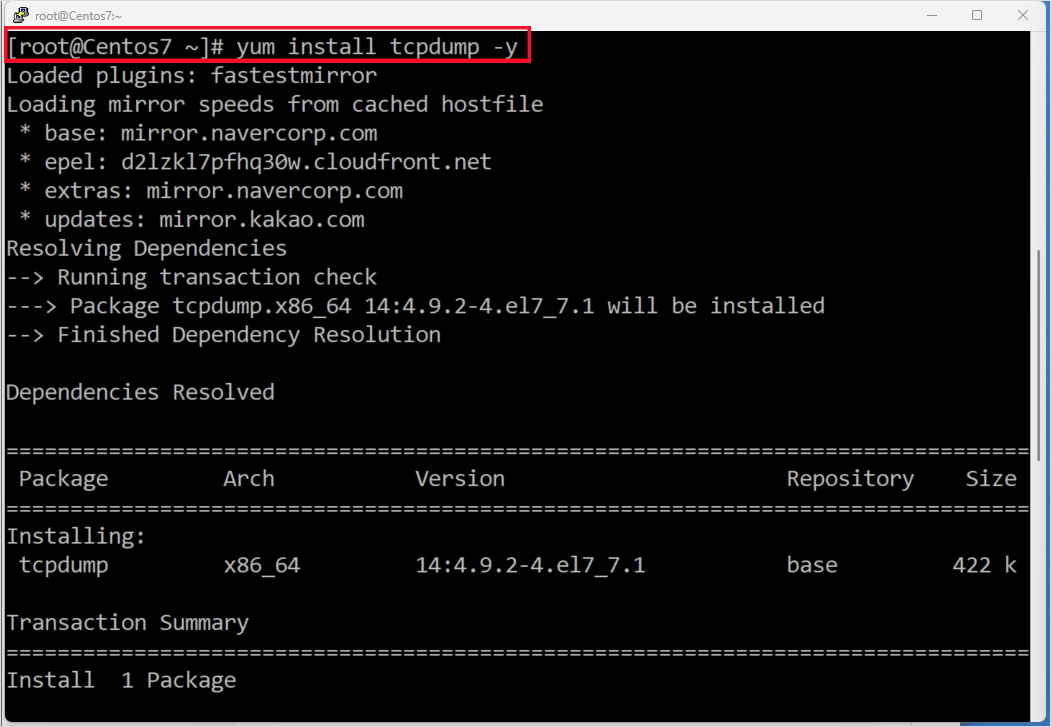This screenshot has height=727, width=1051.
Task: Click the '* base: mirror.navercorp.com' line
Action: point(198,133)
